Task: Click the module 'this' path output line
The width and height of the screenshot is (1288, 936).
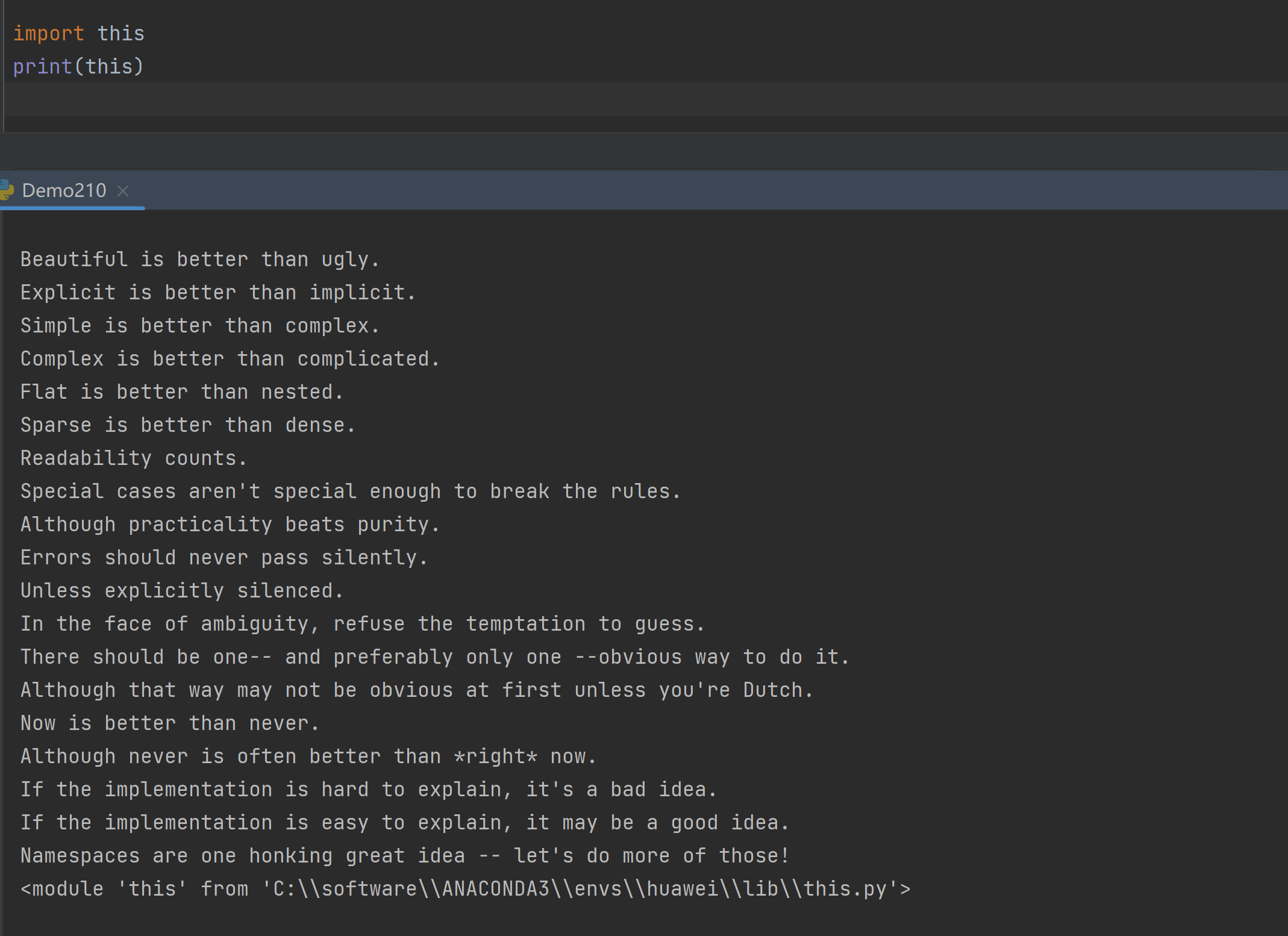Action: click(x=464, y=889)
